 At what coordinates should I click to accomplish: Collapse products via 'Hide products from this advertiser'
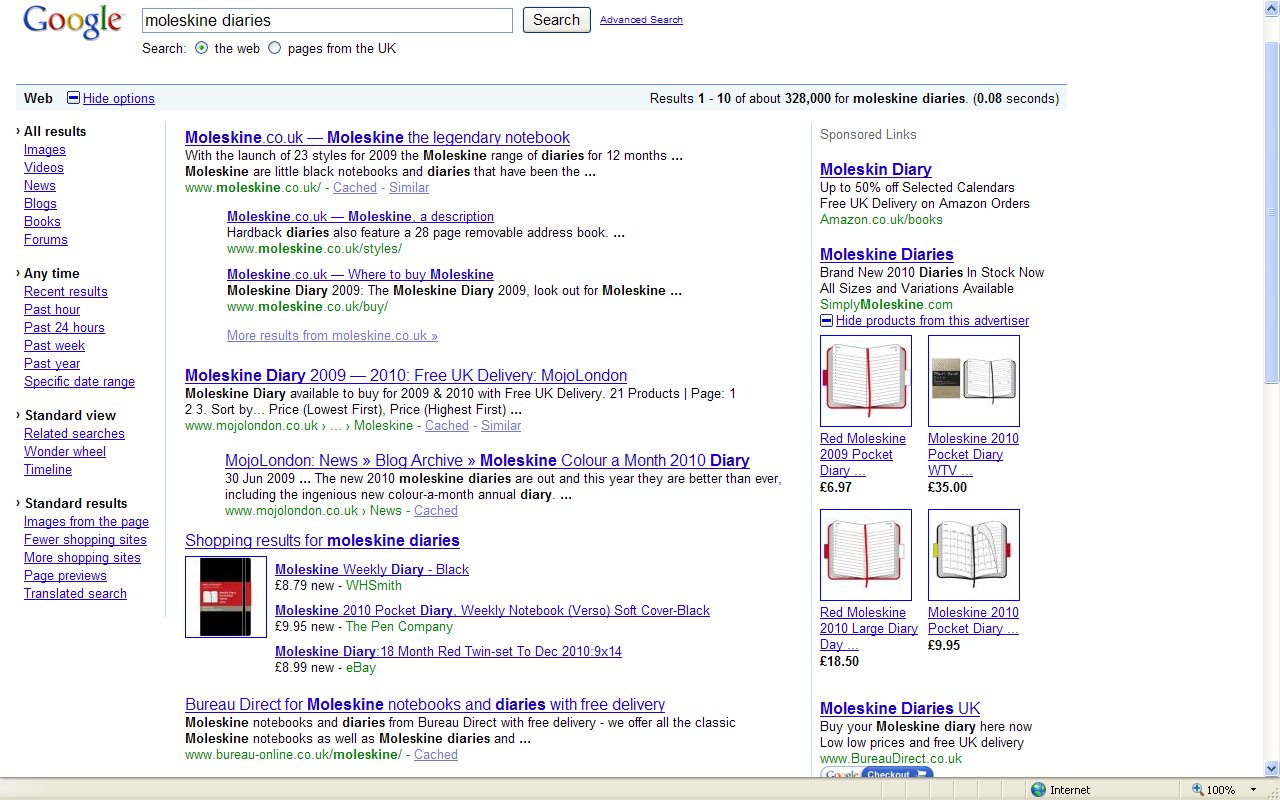click(932, 321)
